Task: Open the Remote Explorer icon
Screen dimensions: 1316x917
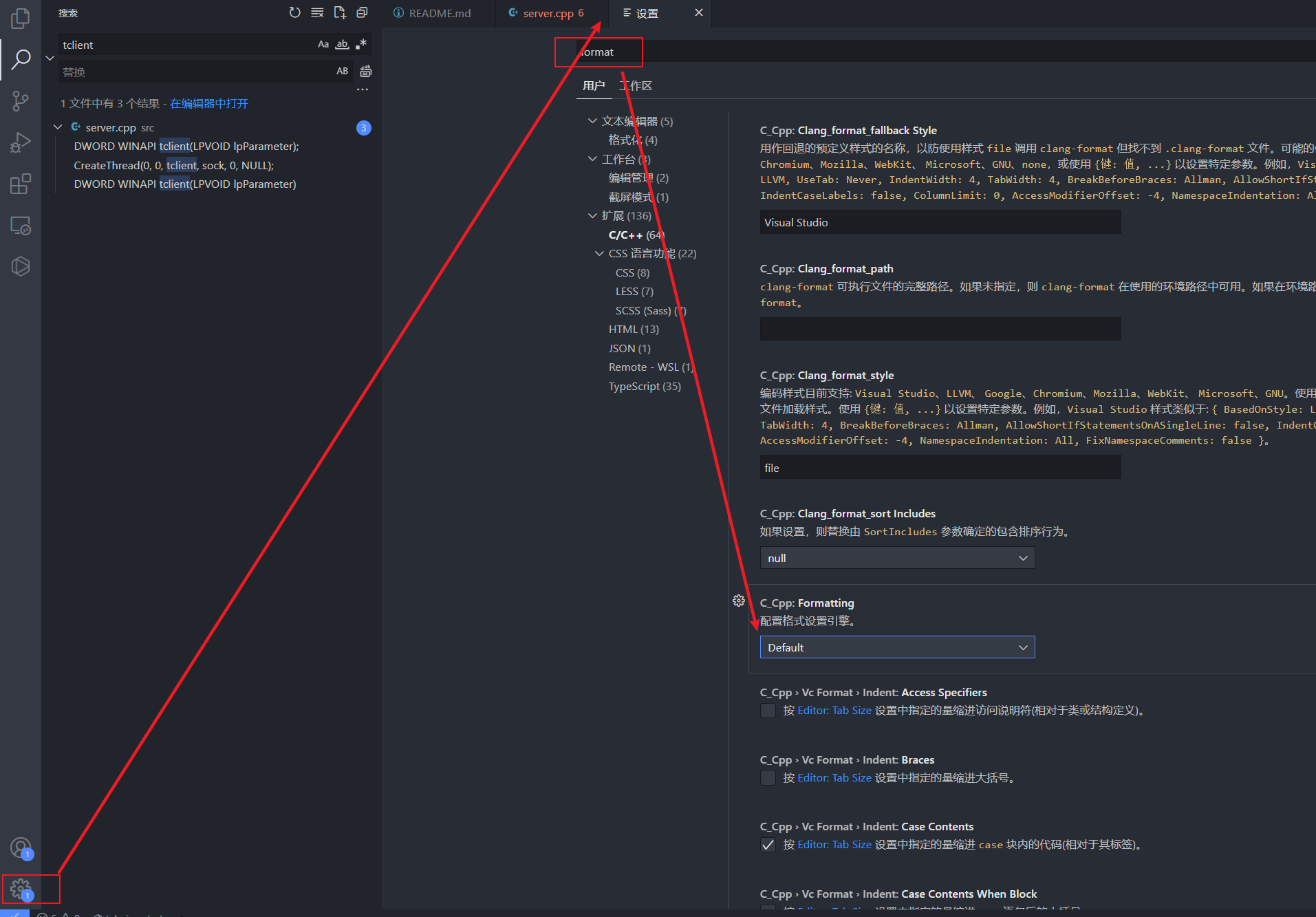Action: point(20,225)
